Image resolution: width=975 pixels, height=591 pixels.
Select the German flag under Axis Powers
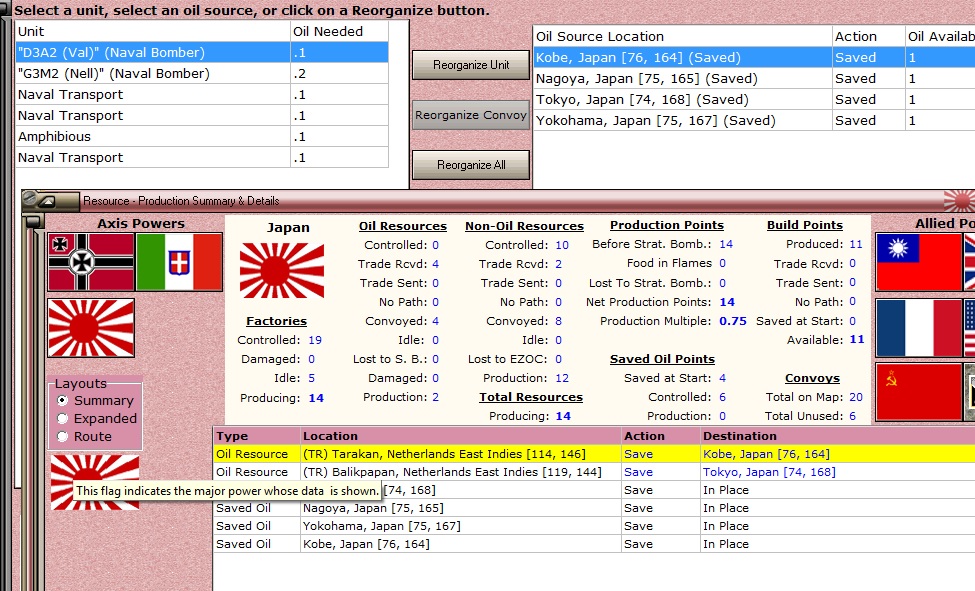coord(91,262)
